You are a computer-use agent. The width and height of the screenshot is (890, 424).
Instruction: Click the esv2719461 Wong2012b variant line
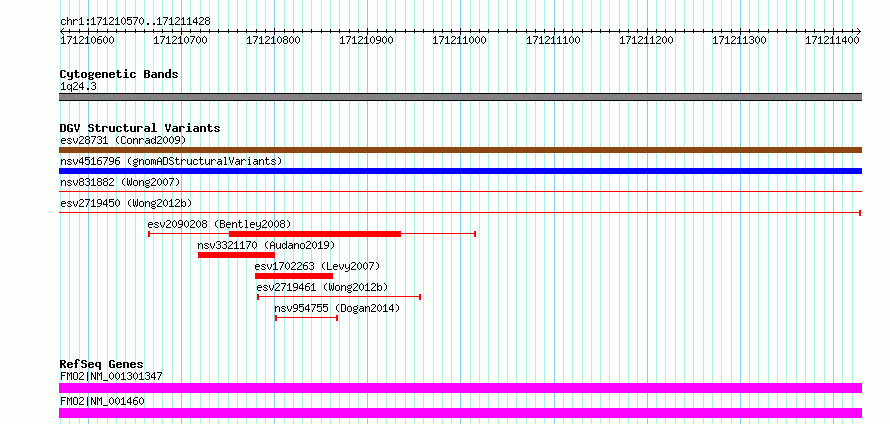tap(339, 297)
